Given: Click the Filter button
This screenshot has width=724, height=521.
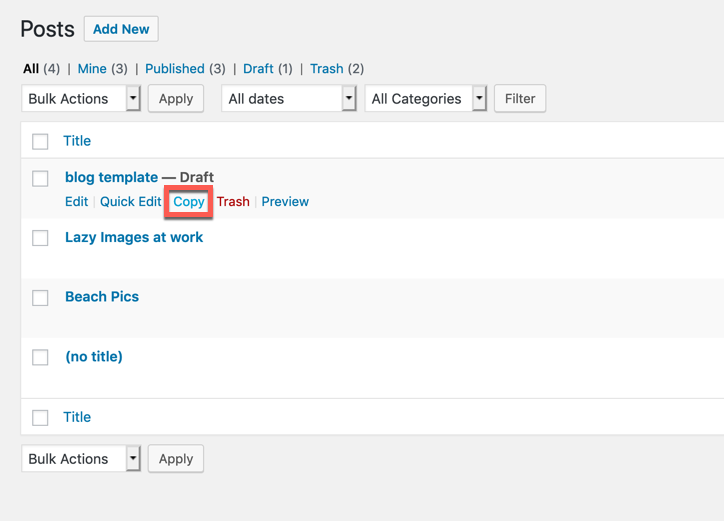Looking at the screenshot, I should 520,98.
